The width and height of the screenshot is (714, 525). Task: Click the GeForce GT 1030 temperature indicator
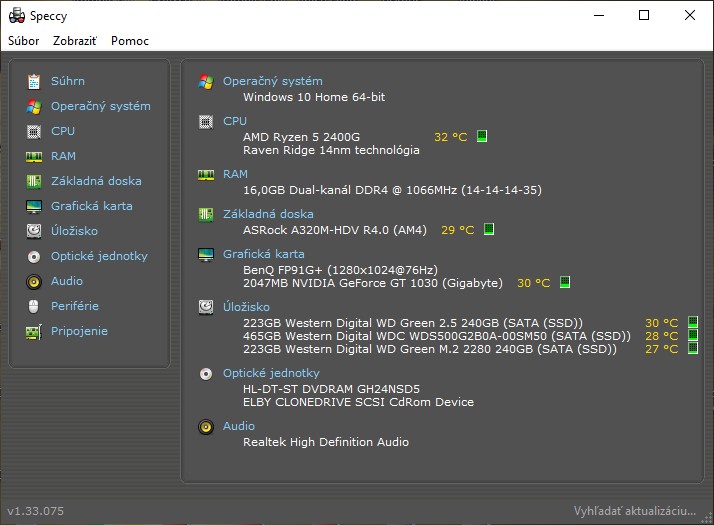click(565, 283)
